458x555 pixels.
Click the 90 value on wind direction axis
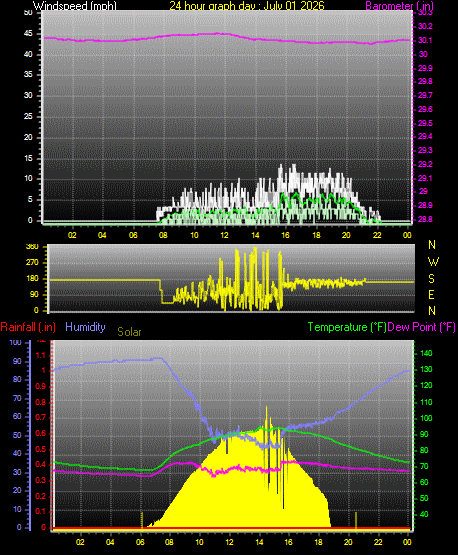(34, 294)
